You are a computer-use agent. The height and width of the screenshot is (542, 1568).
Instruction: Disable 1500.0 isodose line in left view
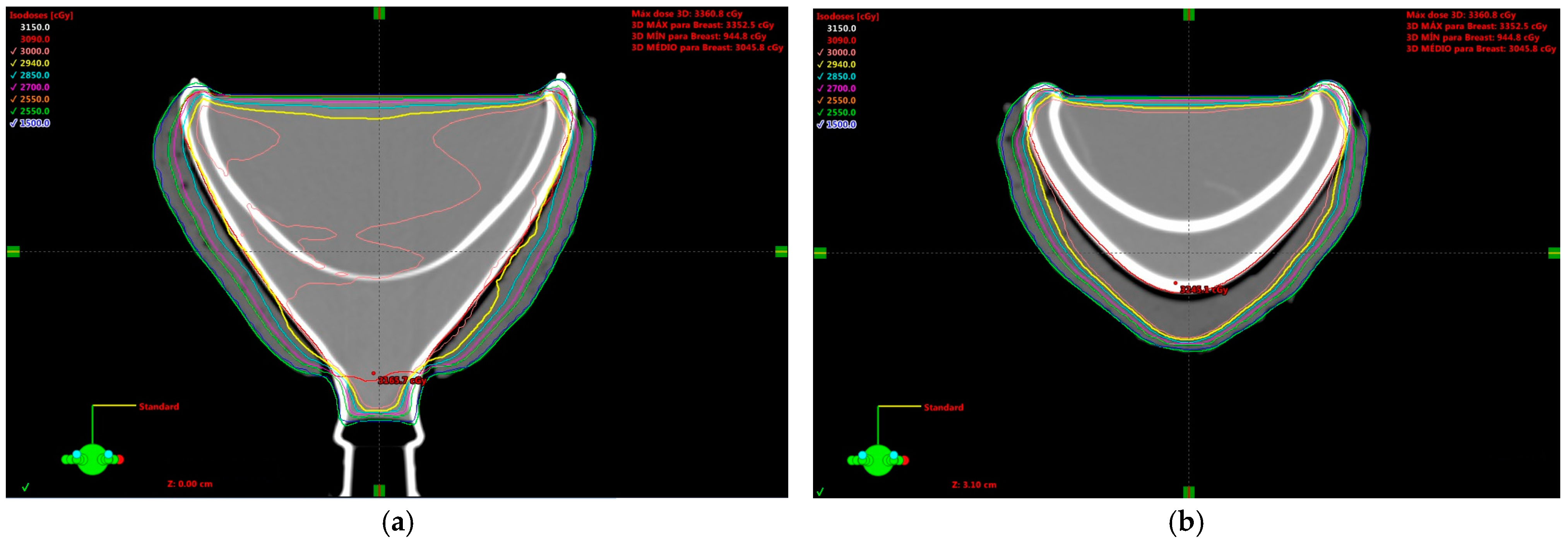pyautogui.click(x=14, y=123)
